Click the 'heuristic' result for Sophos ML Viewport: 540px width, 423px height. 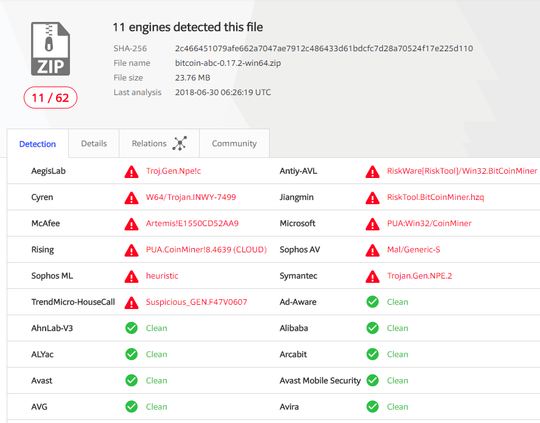point(162,276)
